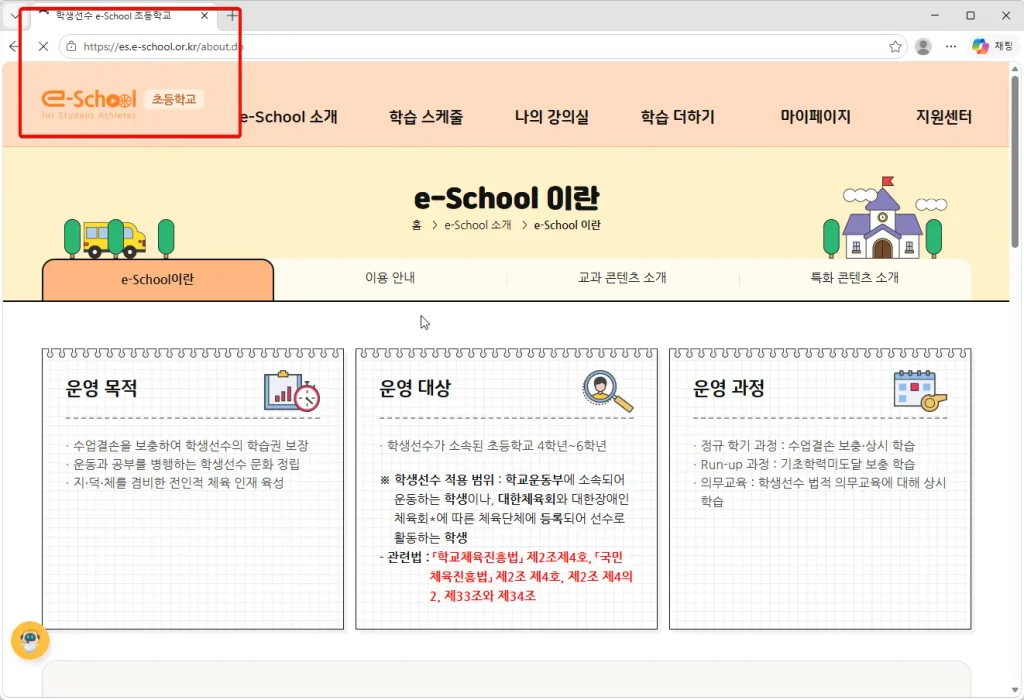The image size is (1024, 700).
Task: Click the 운영 과정 calendar whistle icon
Action: pos(920,390)
